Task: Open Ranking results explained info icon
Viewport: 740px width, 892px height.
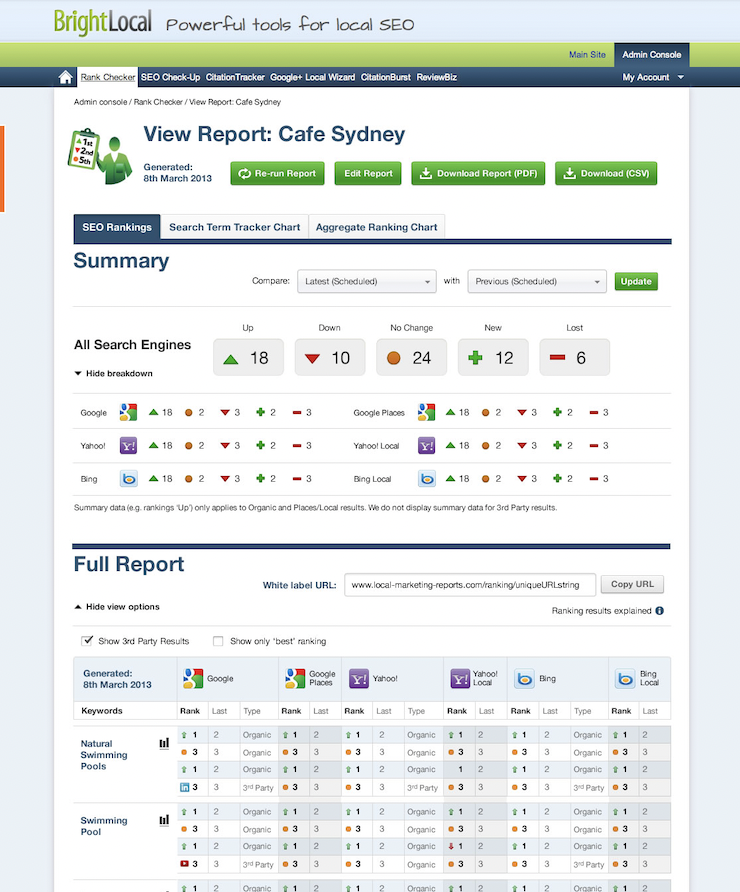Action: point(659,610)
